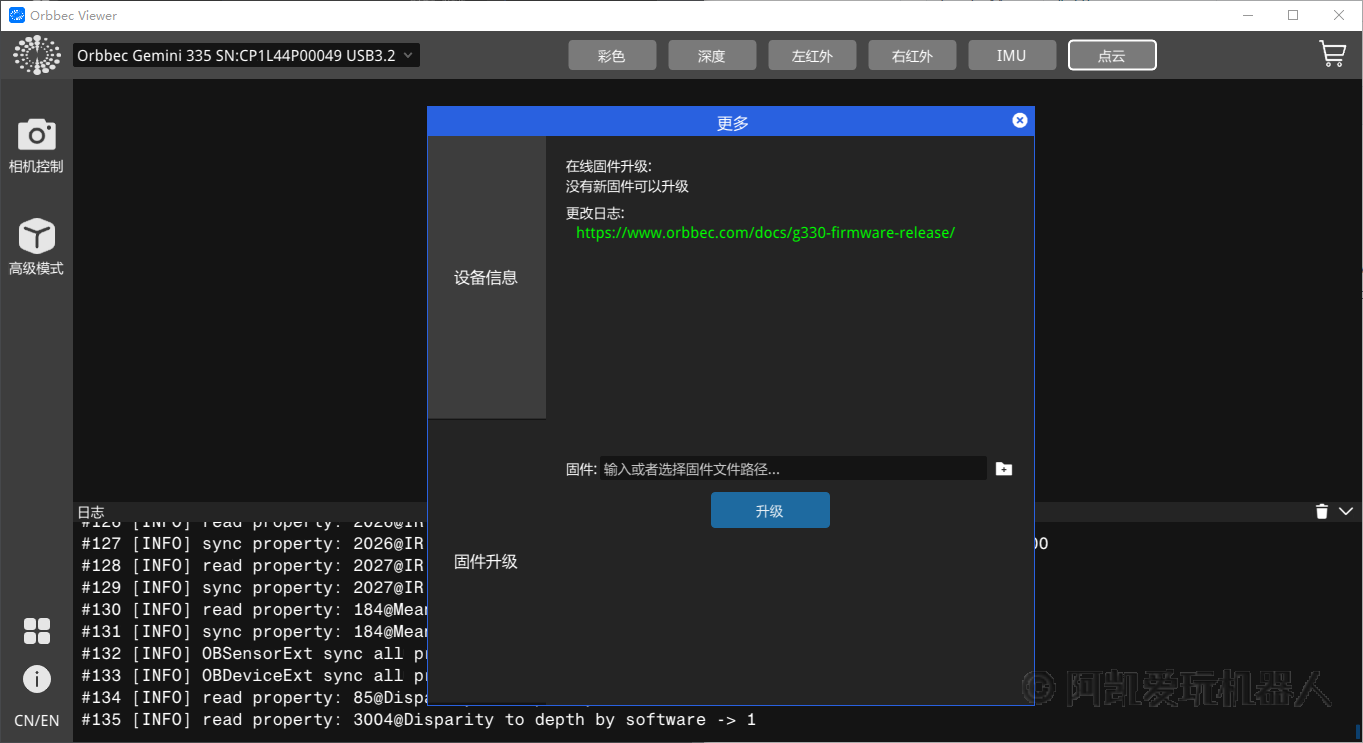The width and height of the screenshot is (1363, 743).
Task: Open the 相机控制 camera control panel
Action: (x=36, y=146)
